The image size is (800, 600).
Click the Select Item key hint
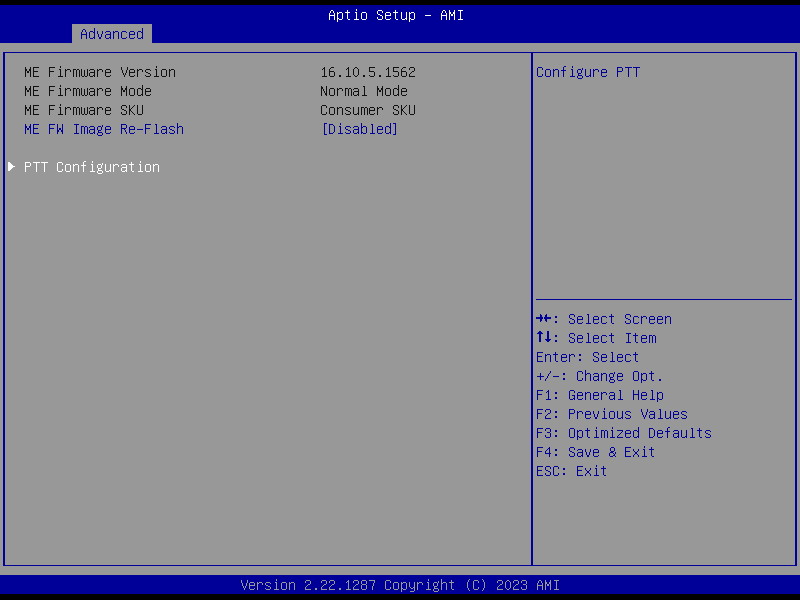coord(596,338)
